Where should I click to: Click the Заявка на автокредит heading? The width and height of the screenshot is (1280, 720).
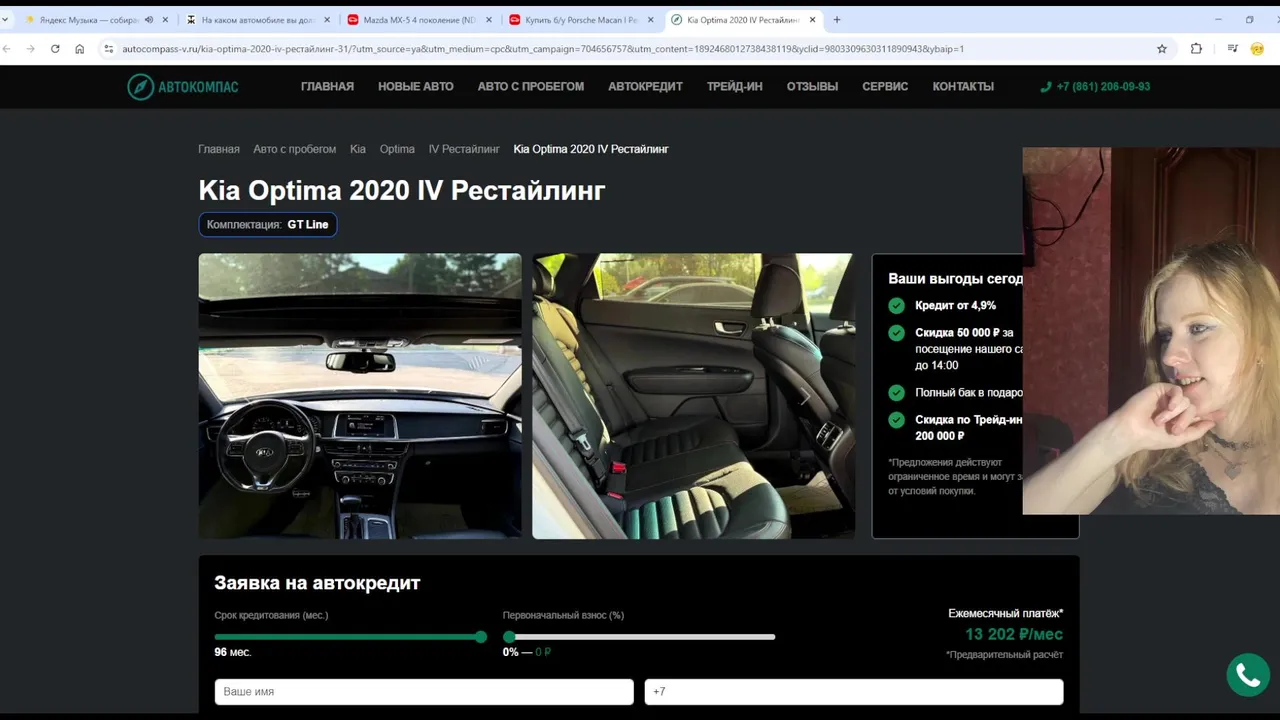[317, 583]
